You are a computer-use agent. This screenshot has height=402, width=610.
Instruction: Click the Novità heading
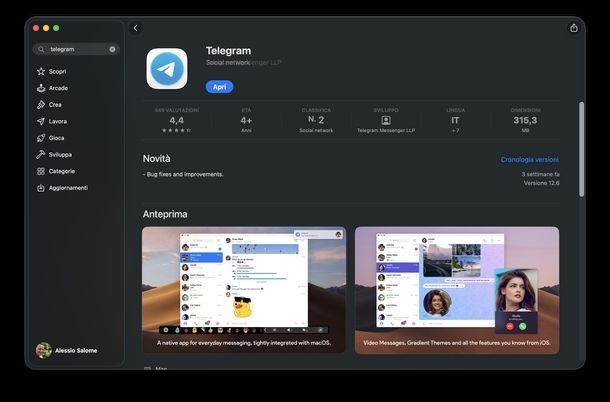click(x=156, y=159)
